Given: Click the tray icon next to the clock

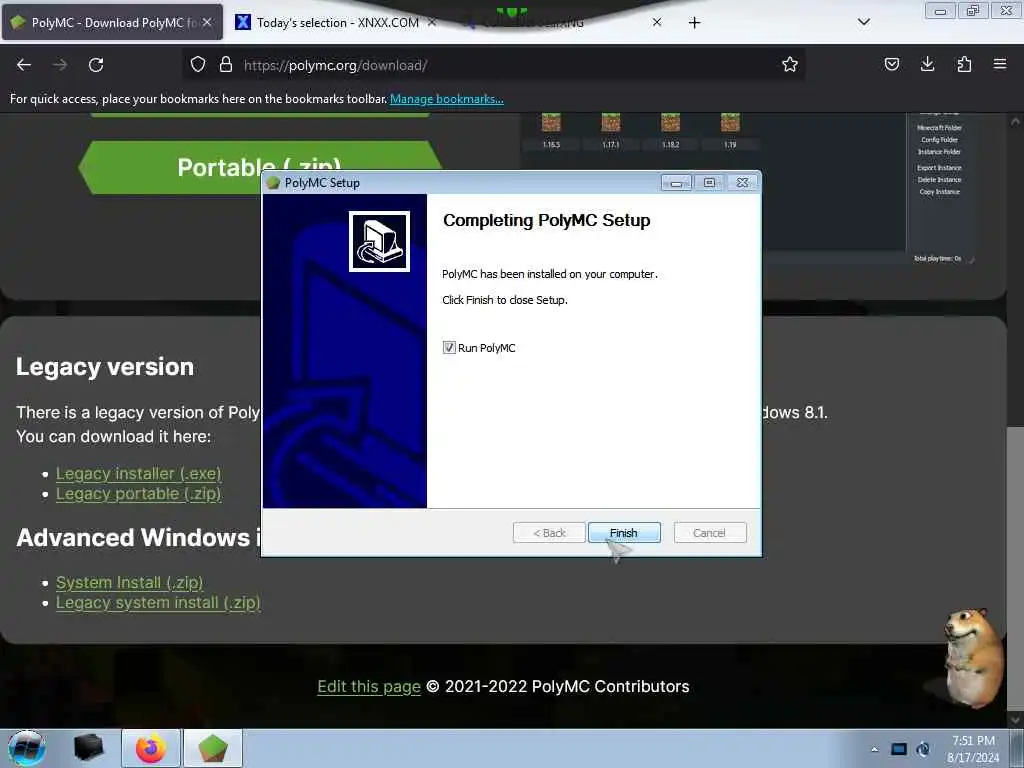Looking at the screenshot, I should 923,749.
